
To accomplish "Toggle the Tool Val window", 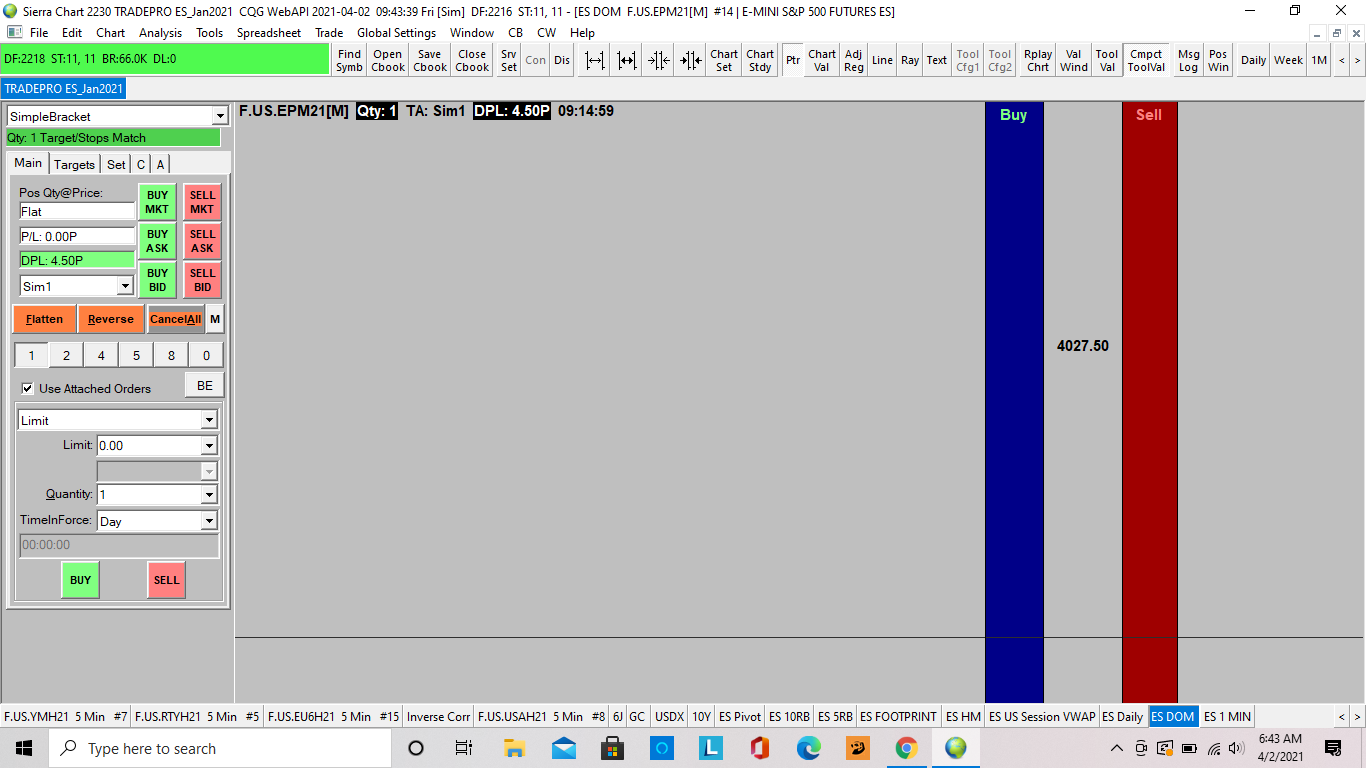I will tap(1107, 60).
